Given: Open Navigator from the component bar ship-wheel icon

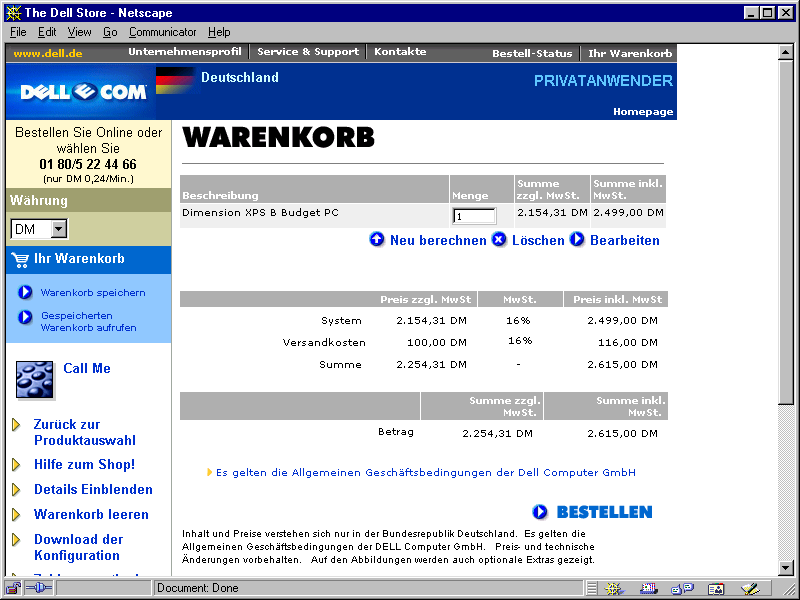Looking at the screenshot, I should click(x=614, y=589).
